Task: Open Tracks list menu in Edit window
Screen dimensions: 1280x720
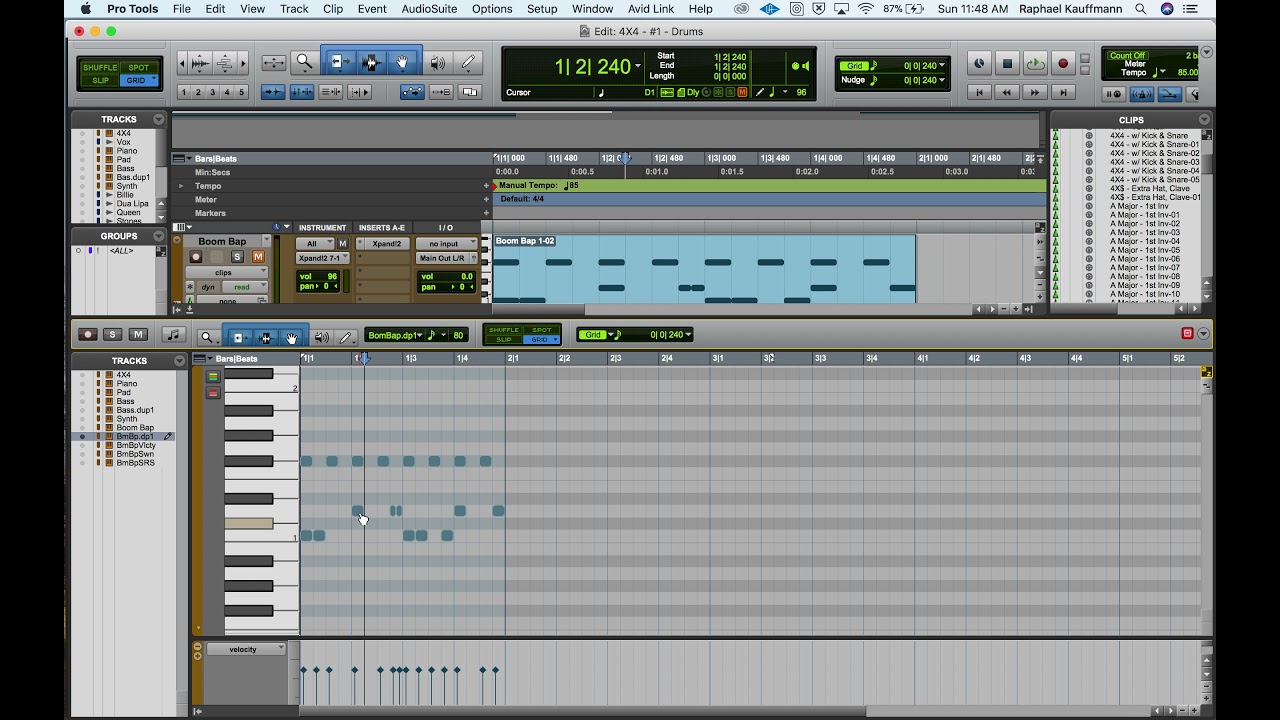Action: pos(158,119)
